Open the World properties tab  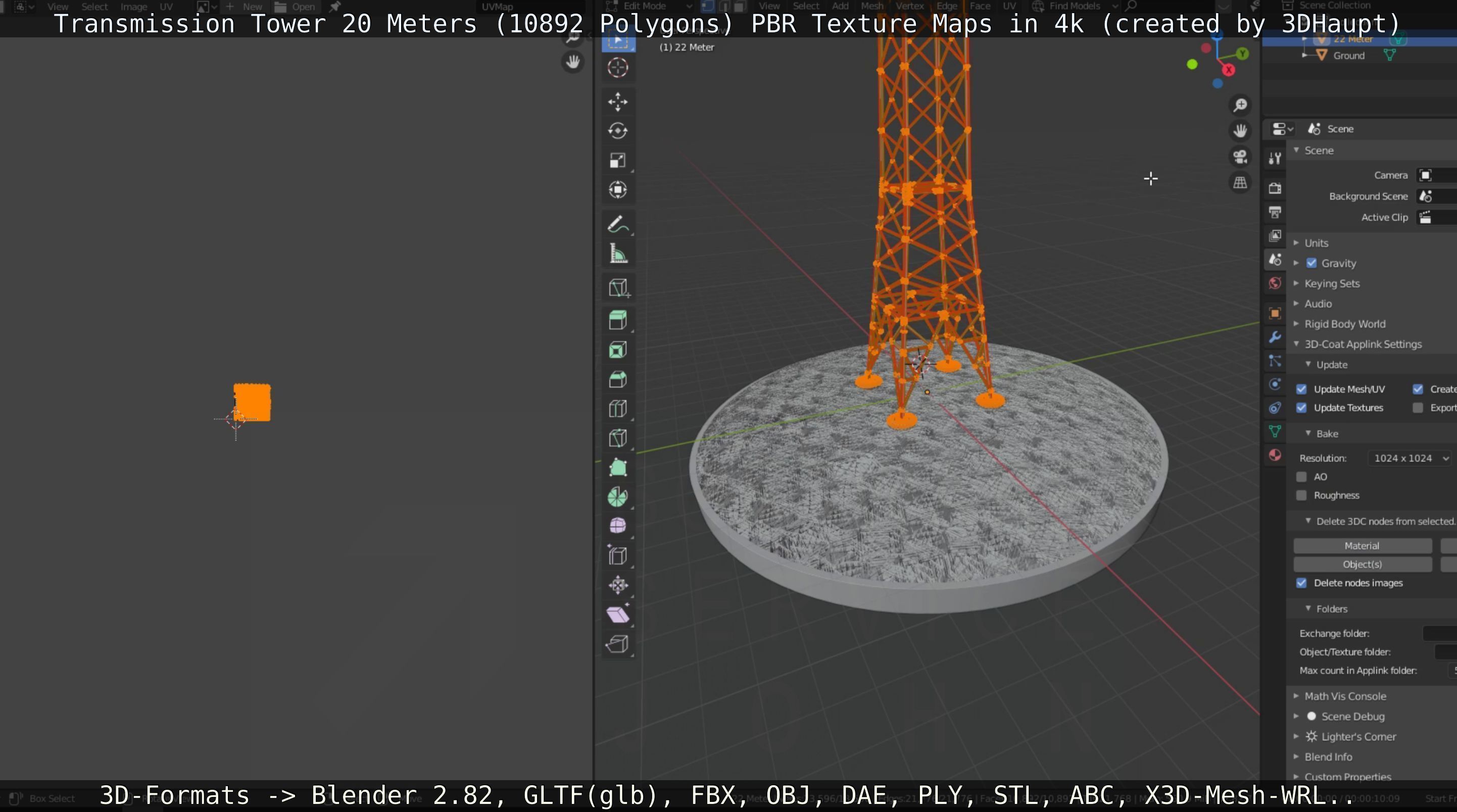click(1275, 283)
